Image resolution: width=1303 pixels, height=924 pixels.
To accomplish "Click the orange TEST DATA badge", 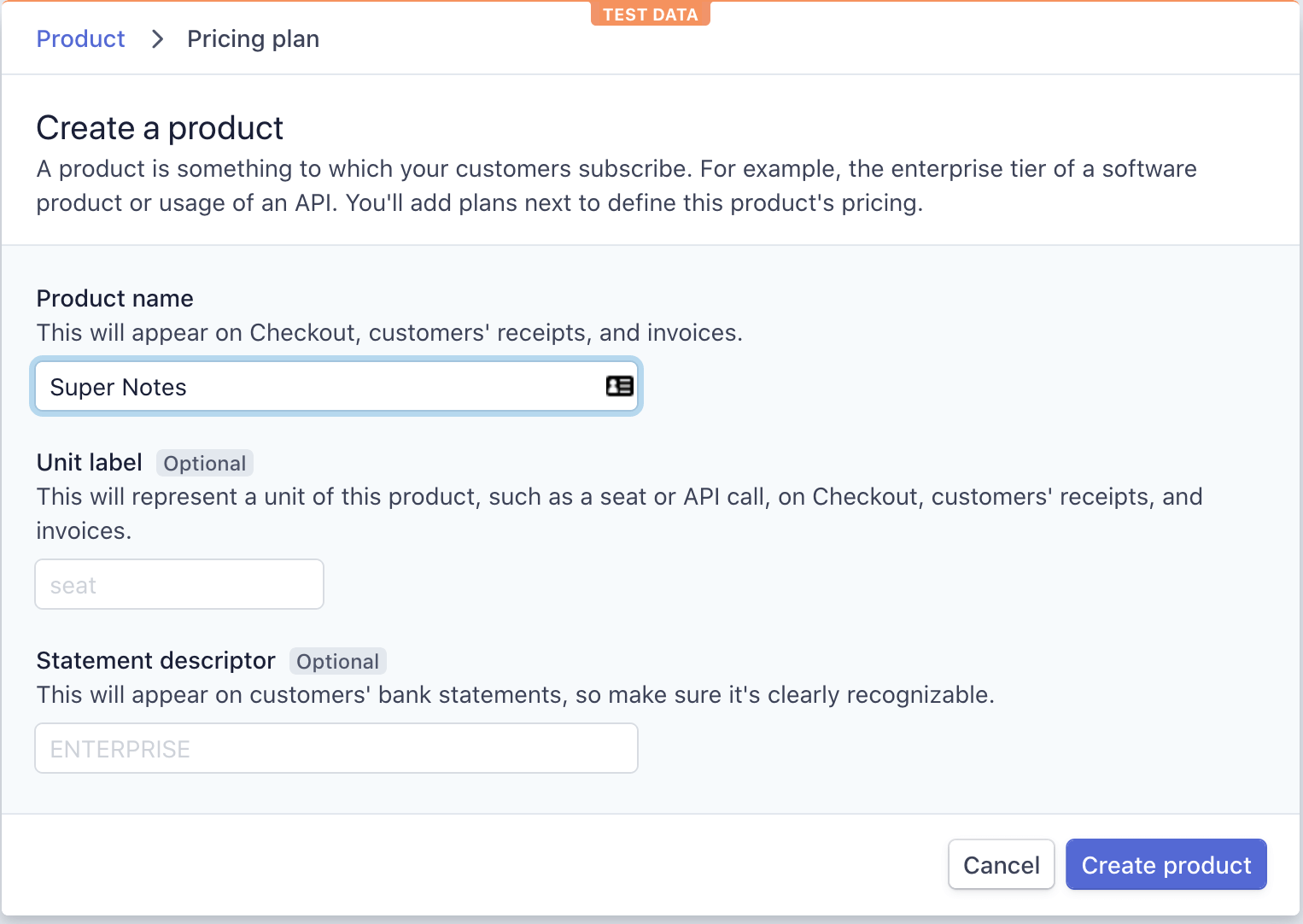I will pos(651,14).
